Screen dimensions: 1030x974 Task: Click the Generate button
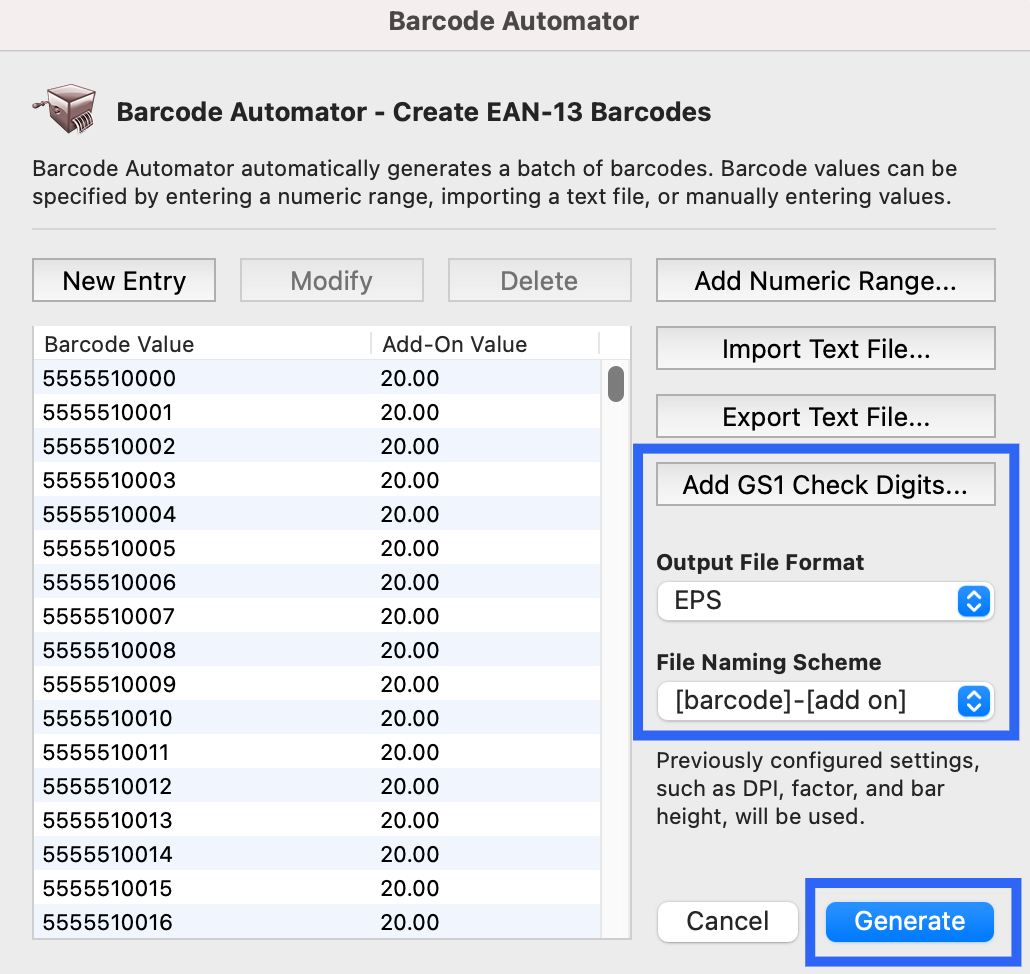(x=910, y=921)
